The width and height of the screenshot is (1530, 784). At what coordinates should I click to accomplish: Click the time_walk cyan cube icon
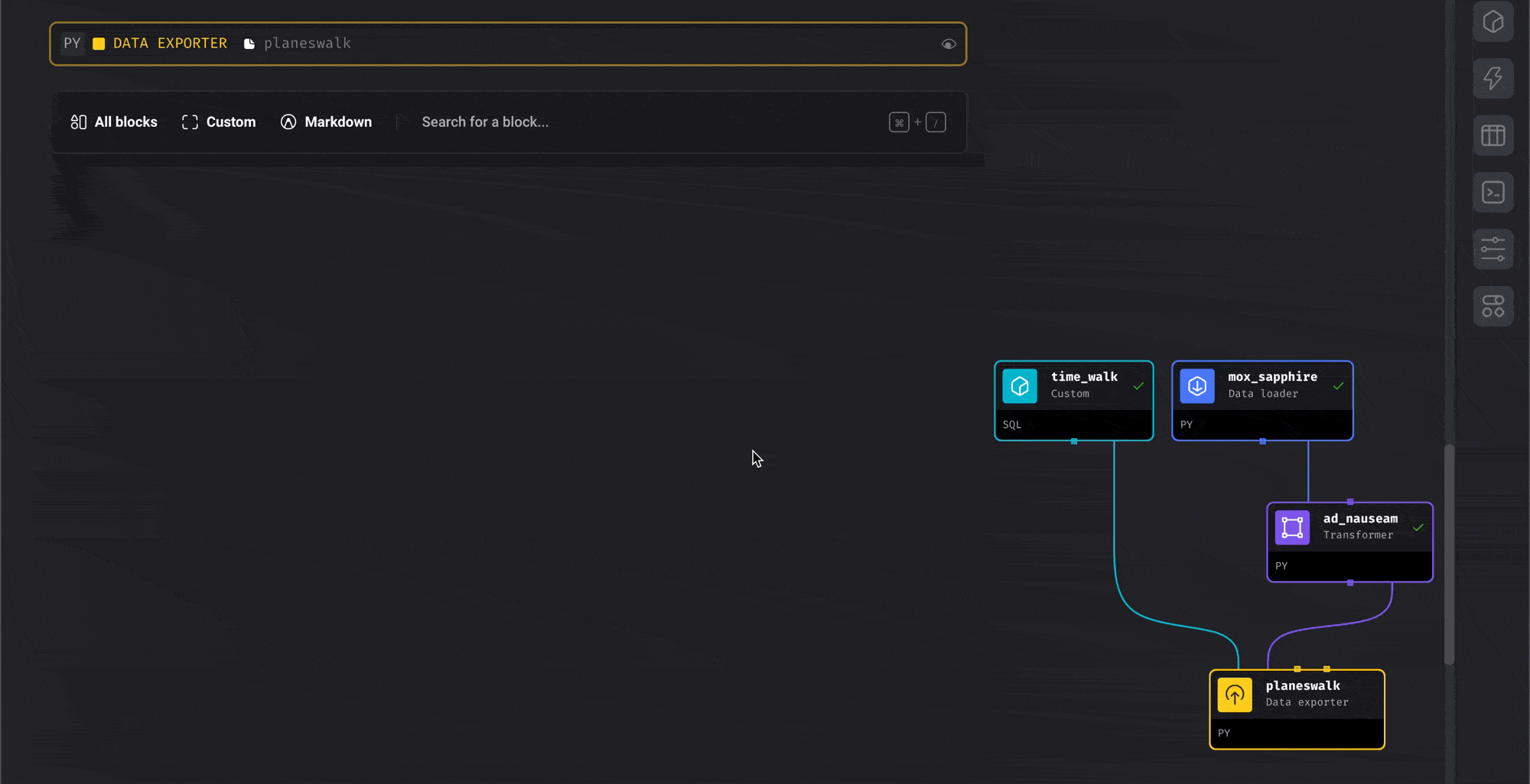pos(1020,386)
